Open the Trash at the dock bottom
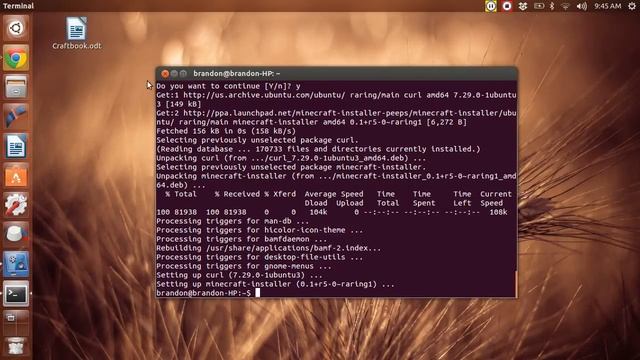Screen dimensions: 640x360 click(x=16, y=347)
